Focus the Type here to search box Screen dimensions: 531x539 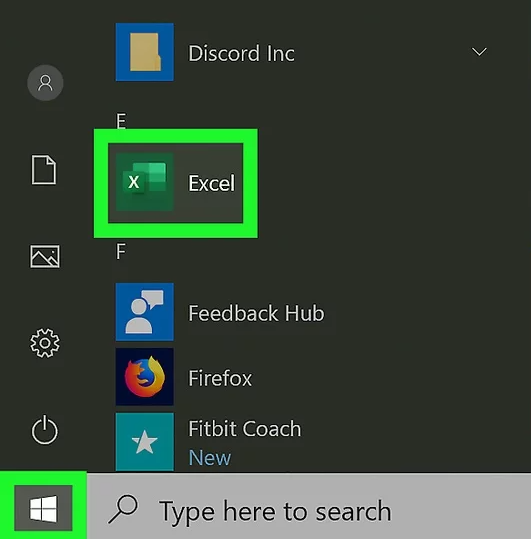[309, 506]
